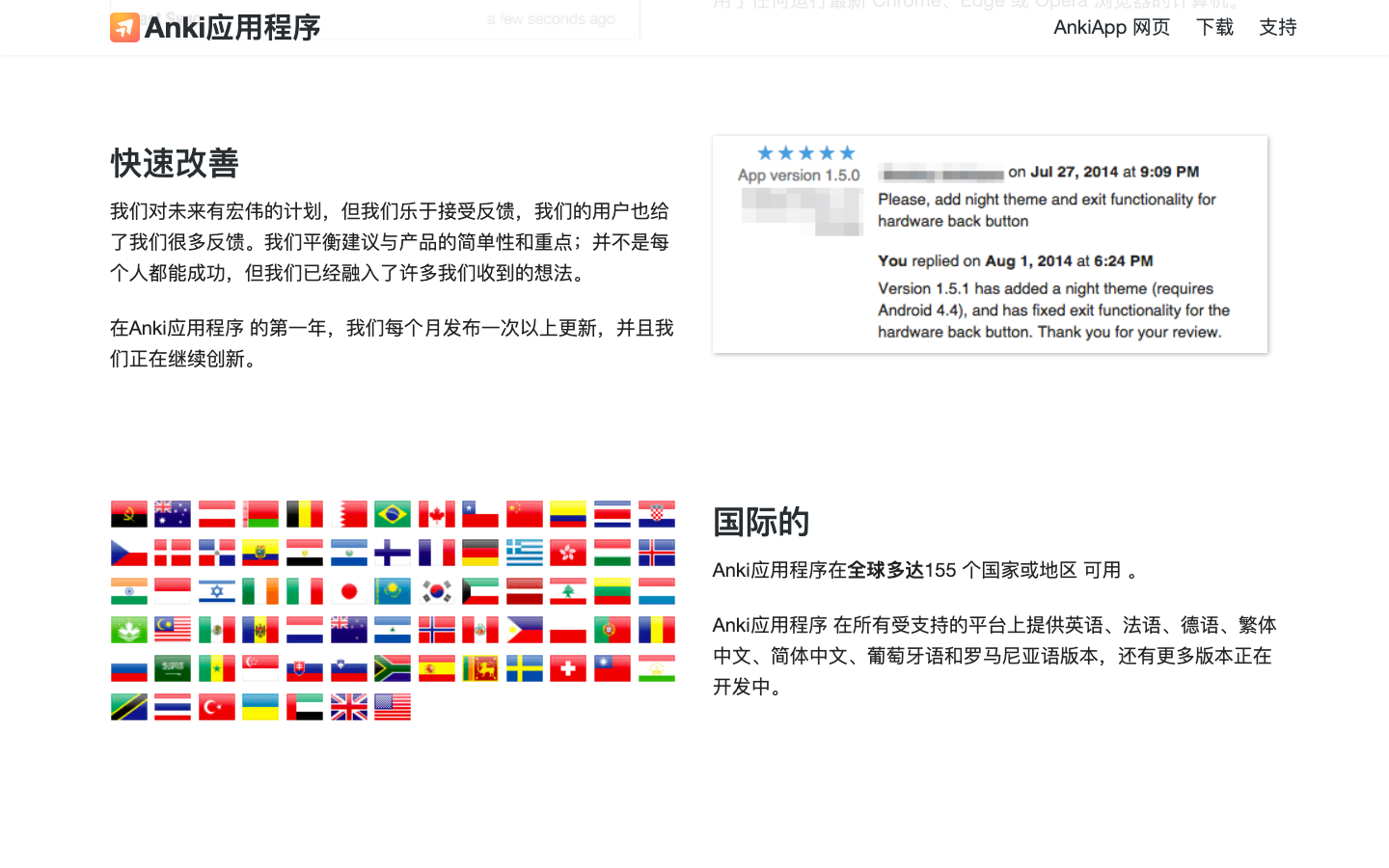The image size is (1389, 868).
Task: Click the Japan flag icon
Action: tap(348, 590)
